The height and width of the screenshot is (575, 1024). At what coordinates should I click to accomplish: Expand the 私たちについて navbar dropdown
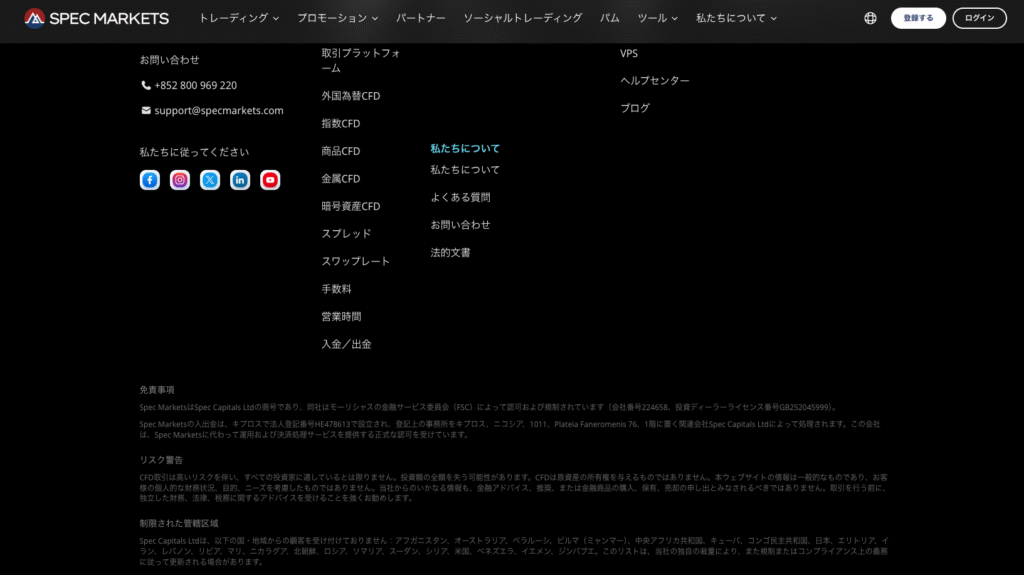tap(737, 18)
